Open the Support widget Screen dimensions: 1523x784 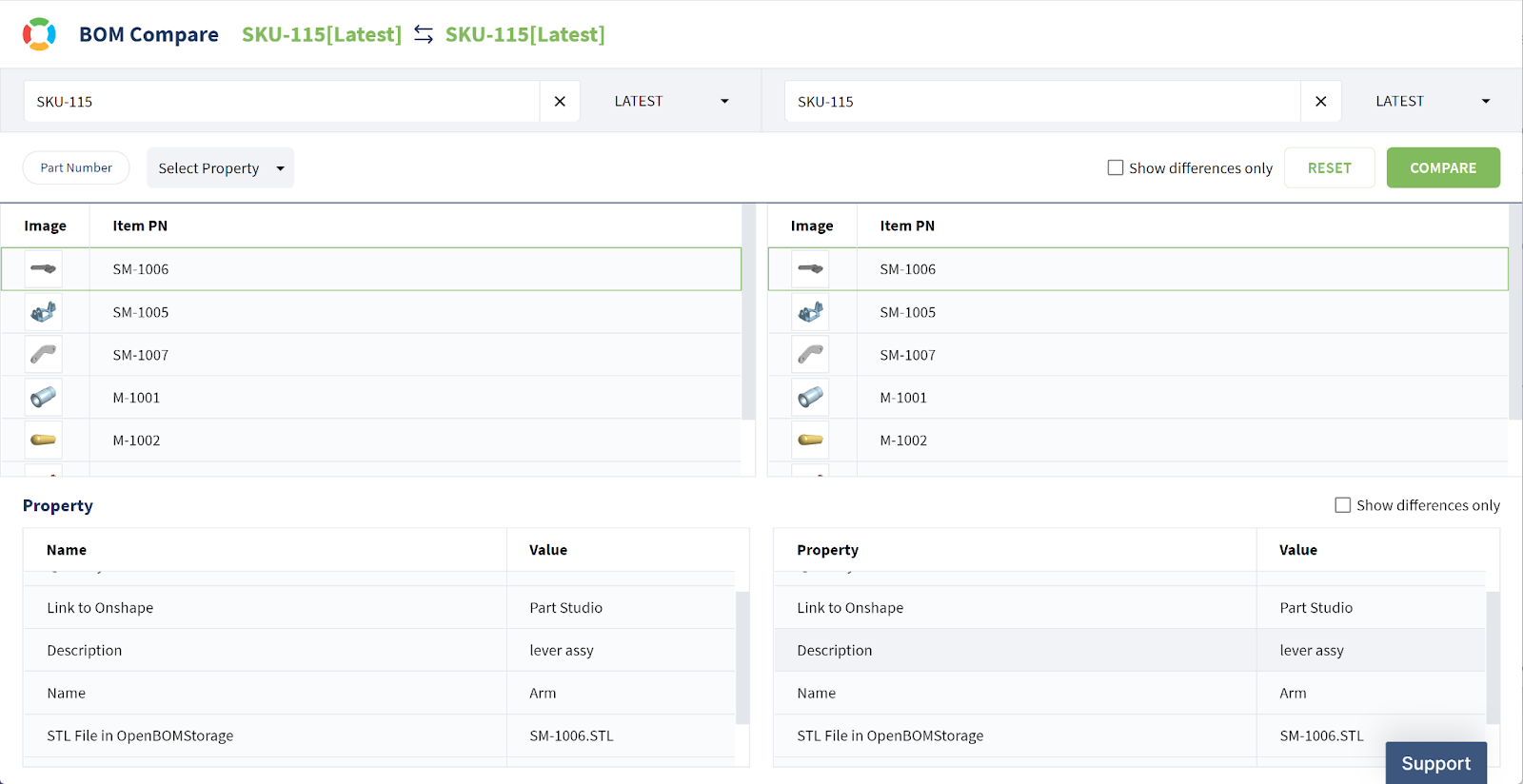[1435, 763]
